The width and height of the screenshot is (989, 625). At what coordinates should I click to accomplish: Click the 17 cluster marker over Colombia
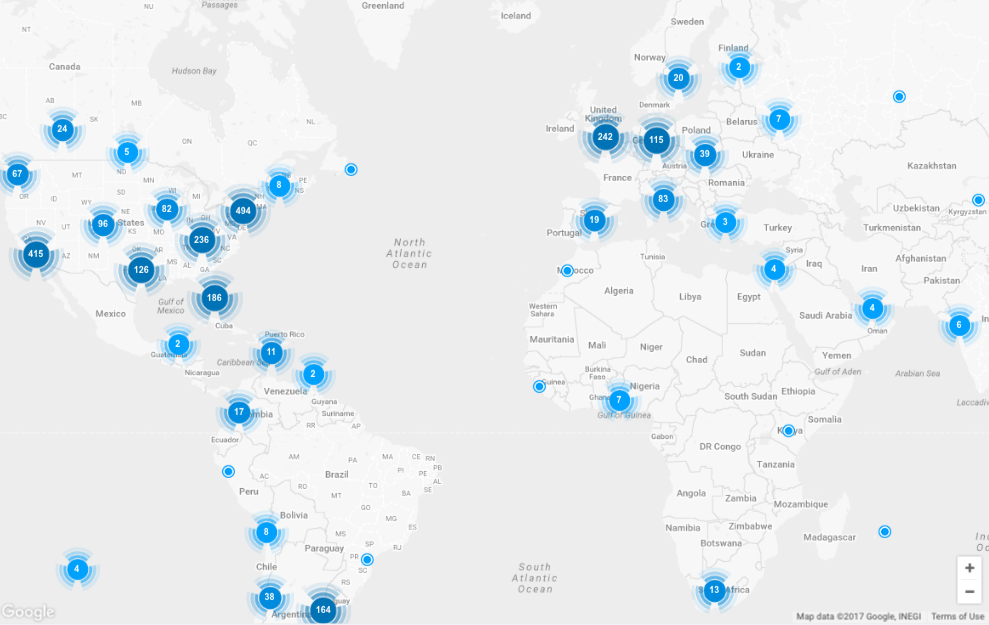(x=238, y=412)
